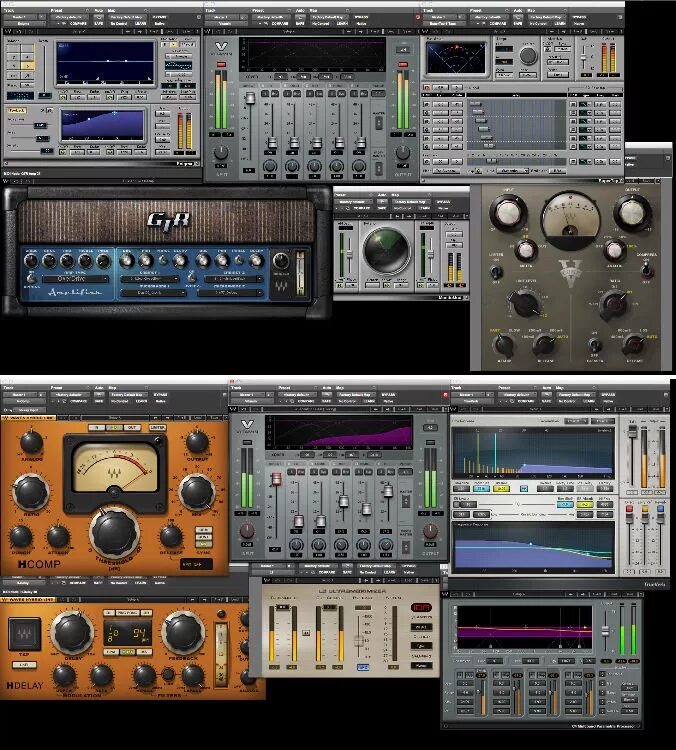Click COMPARE in the TrueVerb window header
This screenshot has width=676, height=750.
(525, 401)
